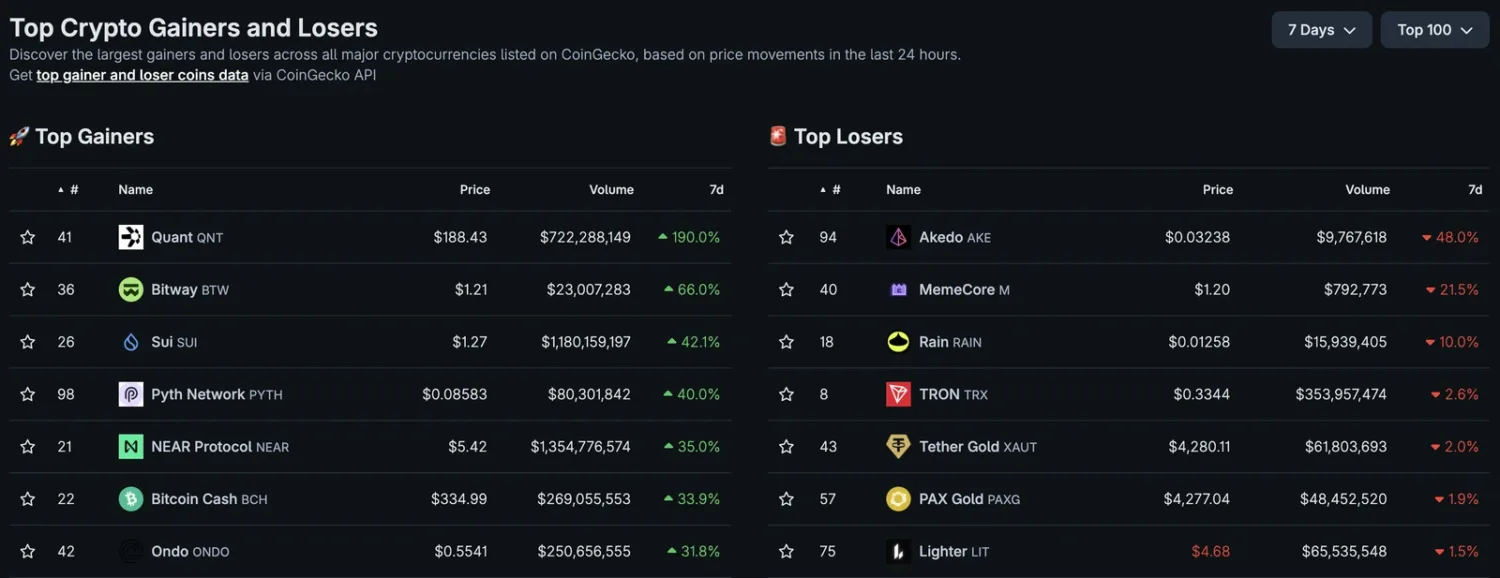1500x578 pixels.
Task: Click the MemeCore logo icon
Action: coord(899,290)
